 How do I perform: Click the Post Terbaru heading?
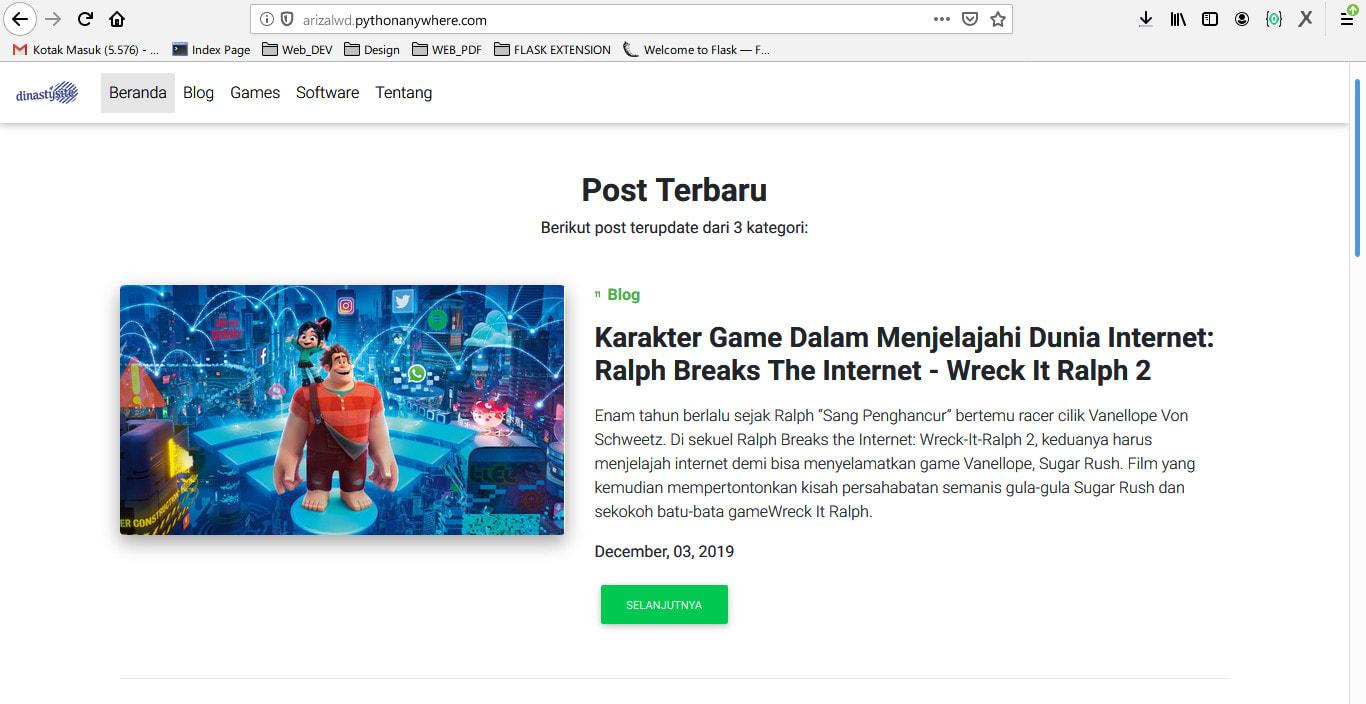pos(674,190)
